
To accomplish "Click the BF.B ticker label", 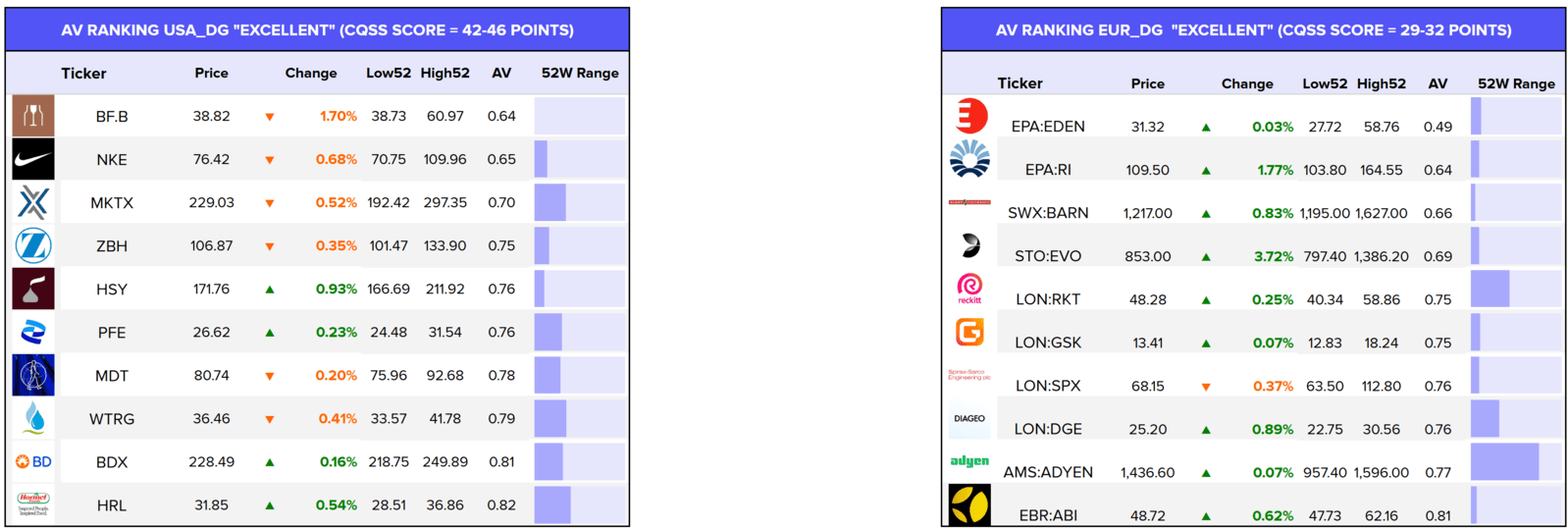I will pos(112,116).
